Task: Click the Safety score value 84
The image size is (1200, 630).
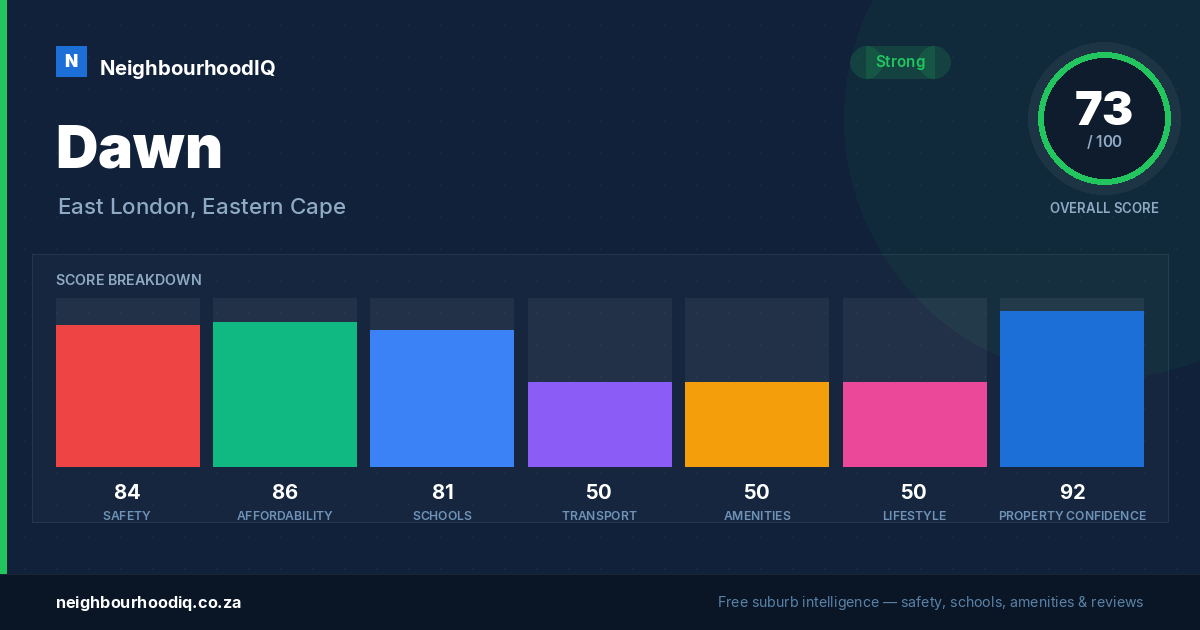Action: tap(127, 492)
